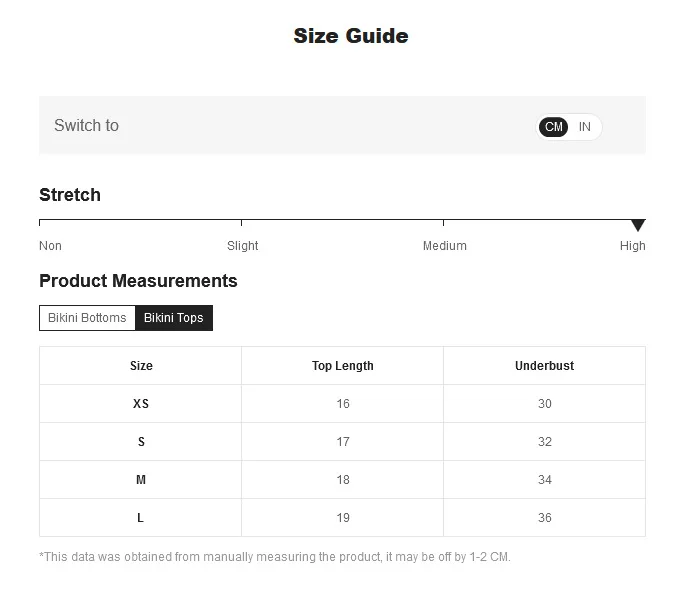This screenshot has height=593, width=689.
Task: Select the XS size row label
Action: (141, 404)
